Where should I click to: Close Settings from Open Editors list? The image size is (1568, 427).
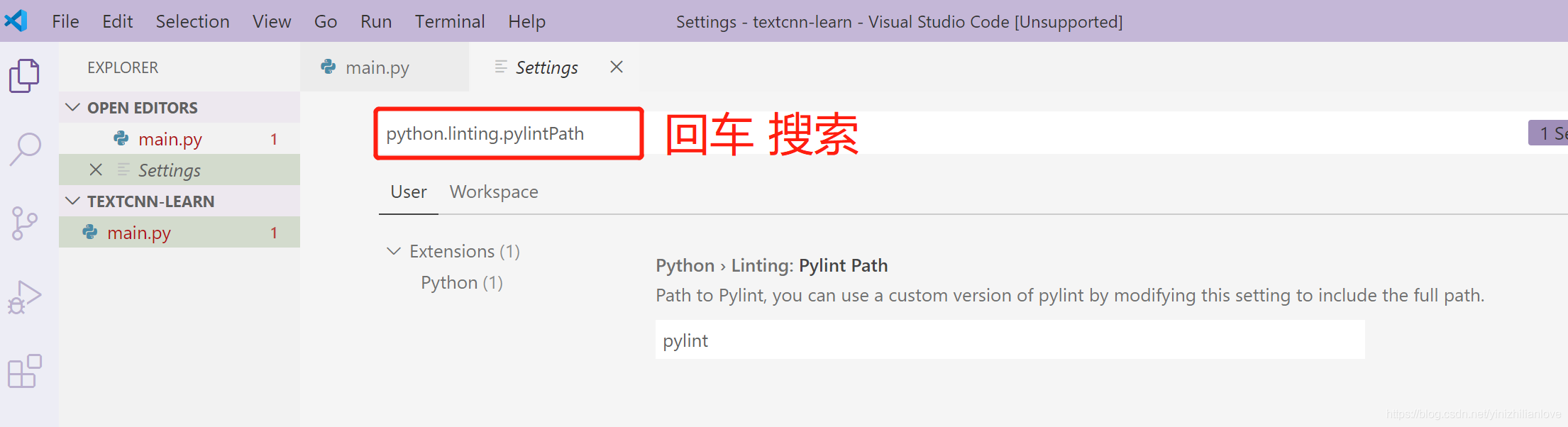pos(96,170)
